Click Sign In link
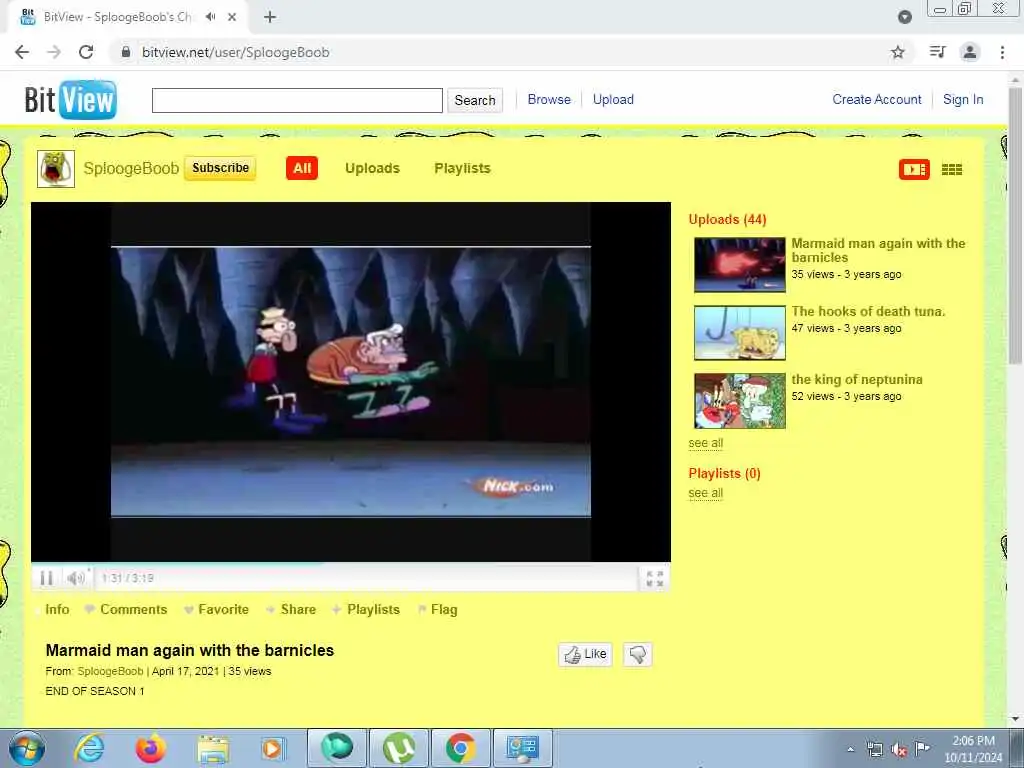The width and height of the screenshot is (1024, 768). click(963, 99)
